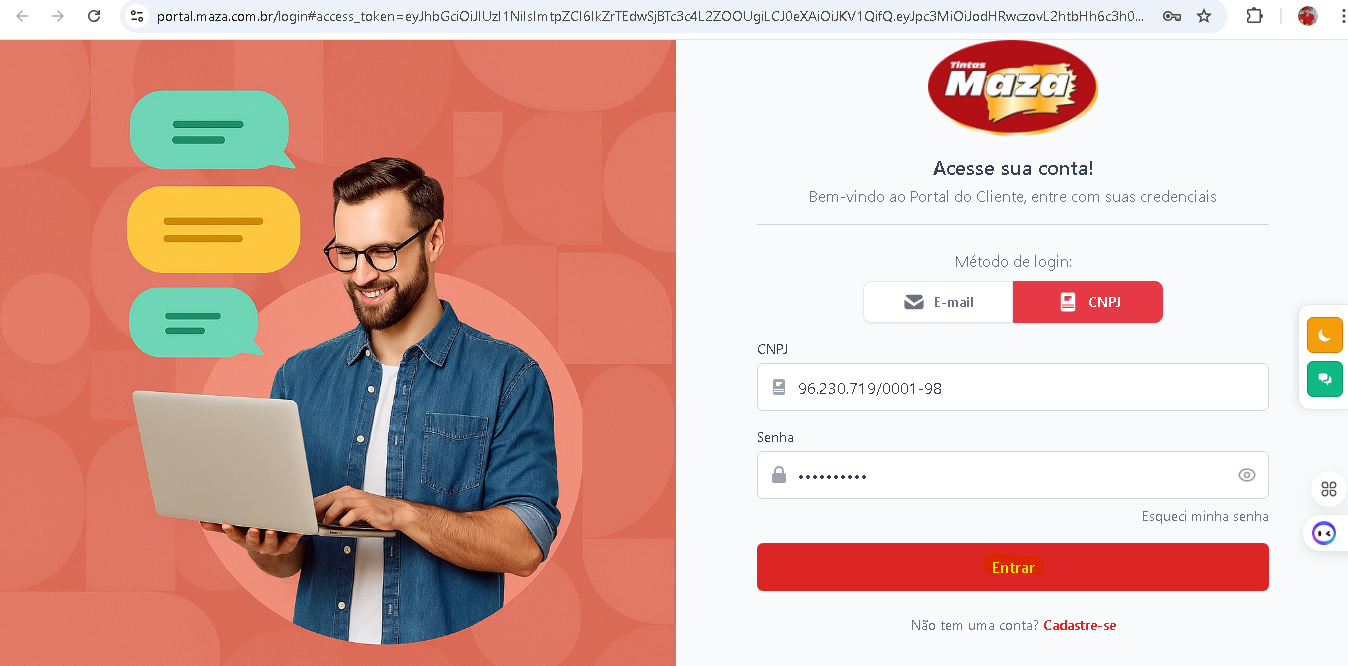Select CNPJ as the login method
The image size is (1348, 666).
(1088, 302)
